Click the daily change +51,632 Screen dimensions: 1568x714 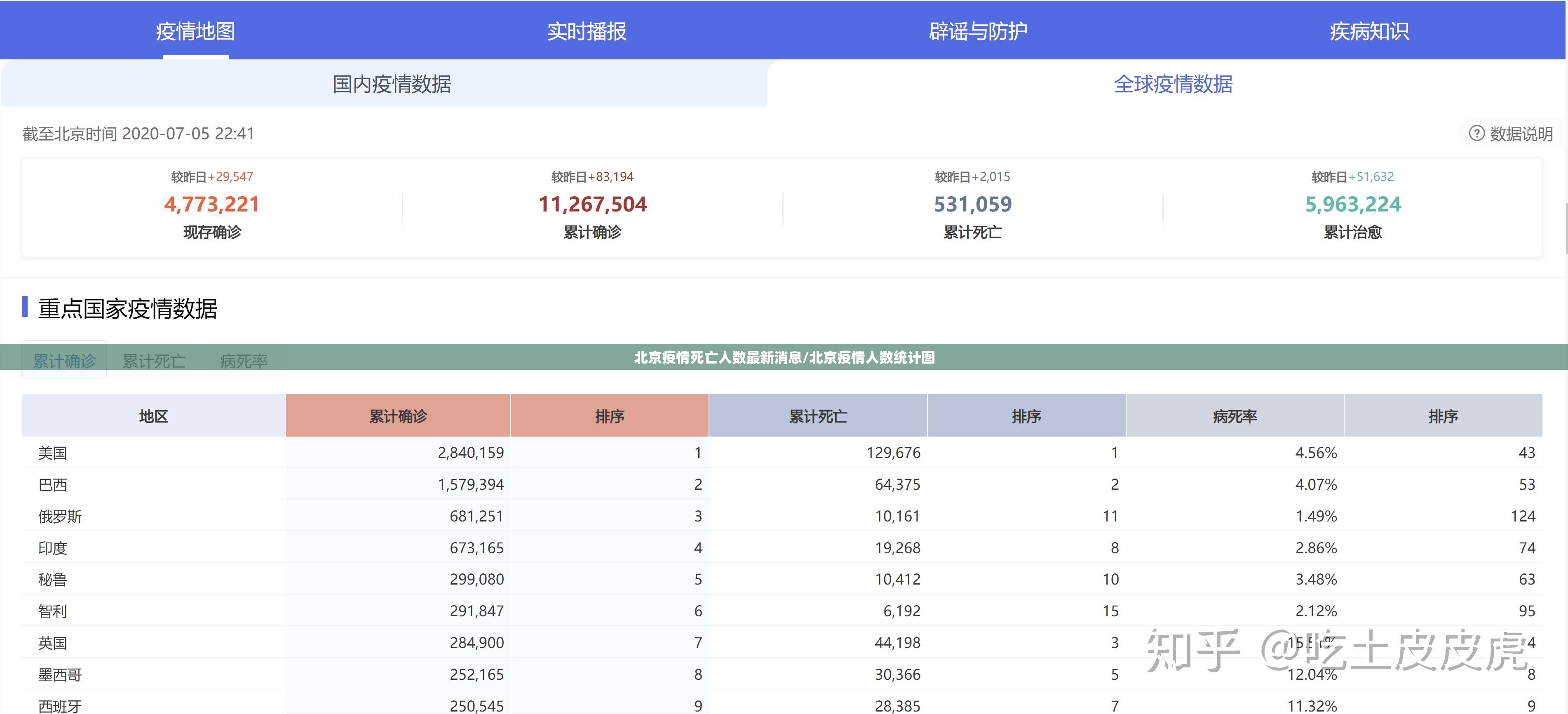[1371, 176]
